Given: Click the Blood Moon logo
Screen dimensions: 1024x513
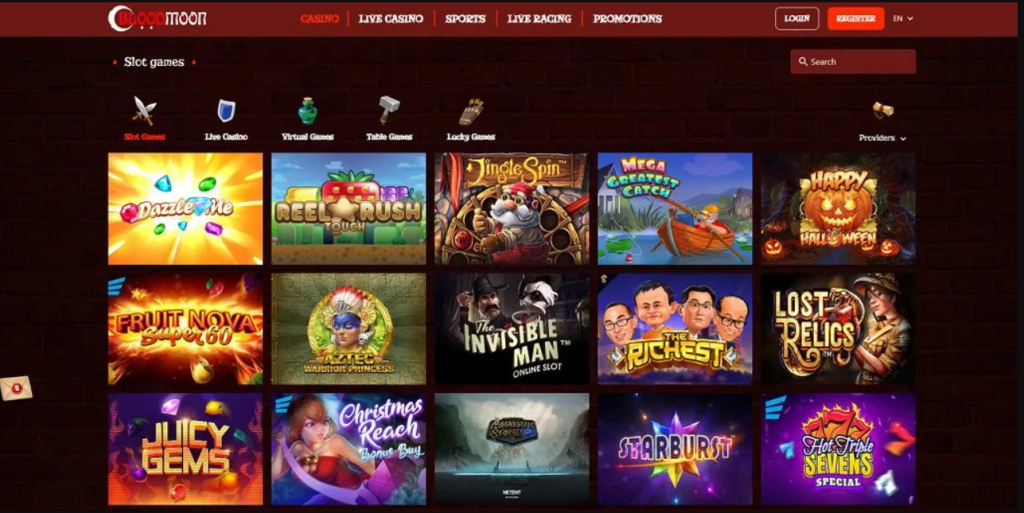Looking at the screenshot, I should 157,18.
